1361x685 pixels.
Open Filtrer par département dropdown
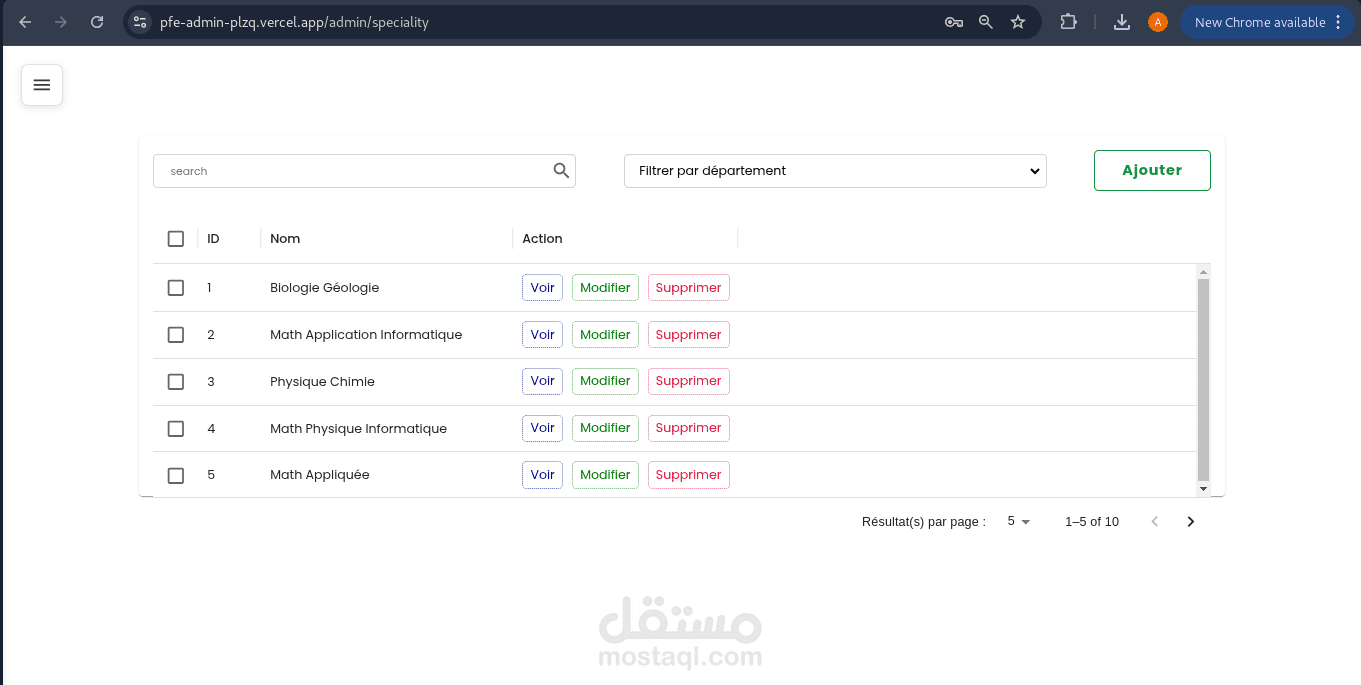pyautogui.click(x=835, y=171)
